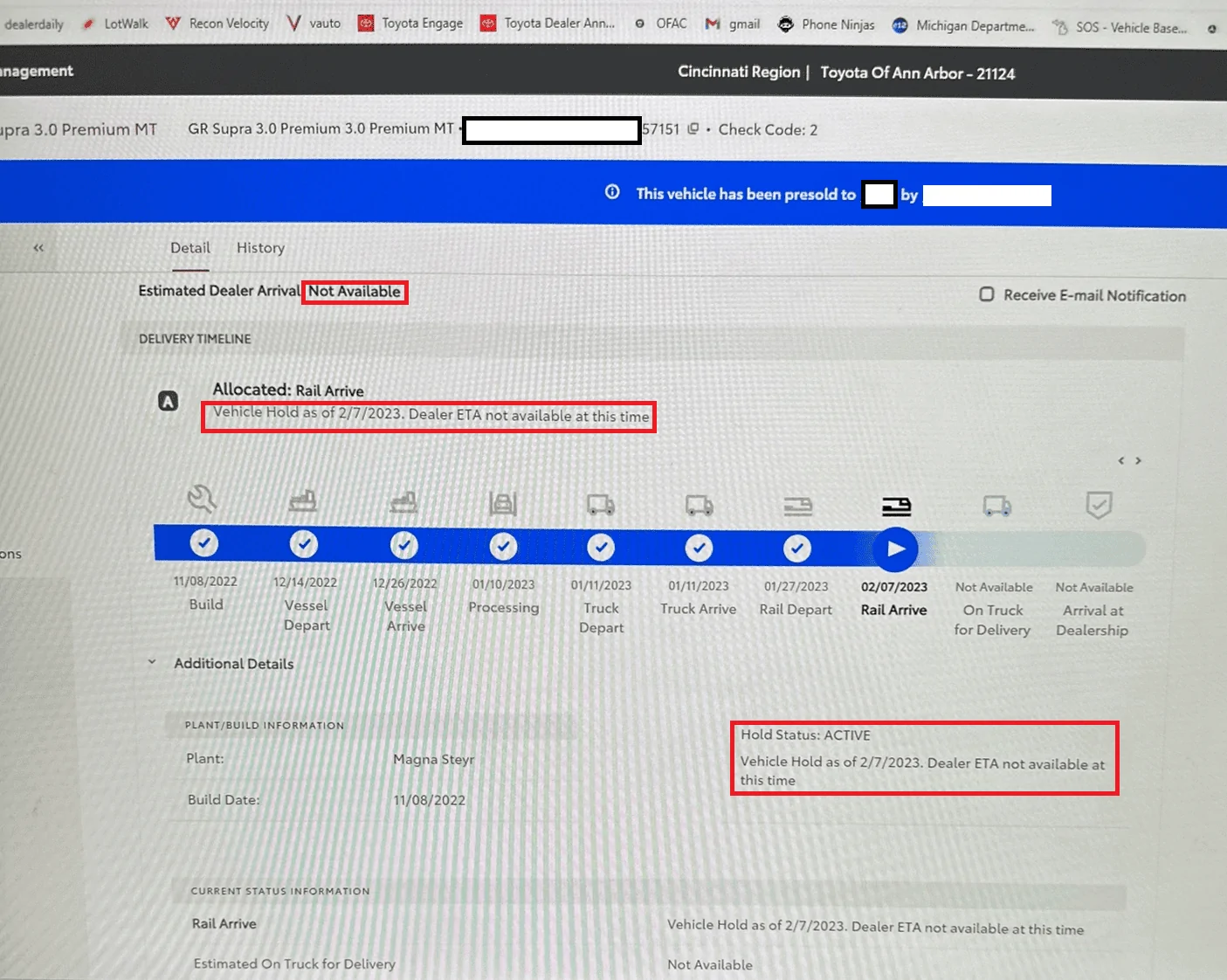The width and height of the screenshot is (1227, 980).
Task: Click the Rail Arrive train icon
Action: 896,506
